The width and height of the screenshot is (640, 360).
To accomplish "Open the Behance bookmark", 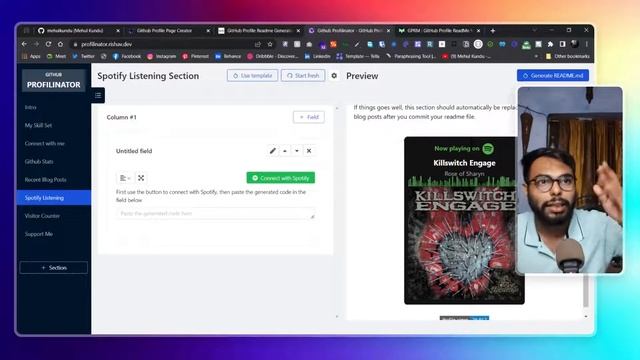I will (228, 56).
